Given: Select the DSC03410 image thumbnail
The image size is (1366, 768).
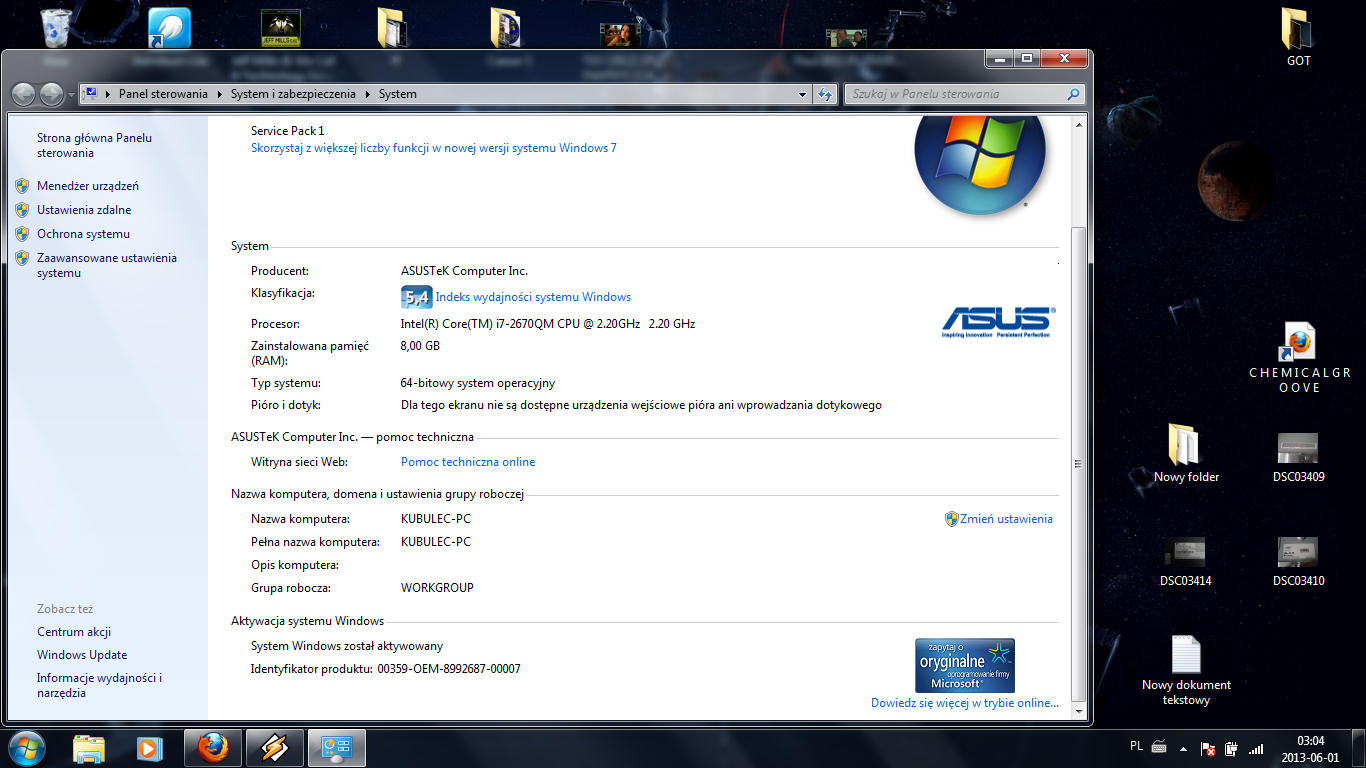Looking at the screenshot, I should pyautogui.click(x=1298, y=562).
